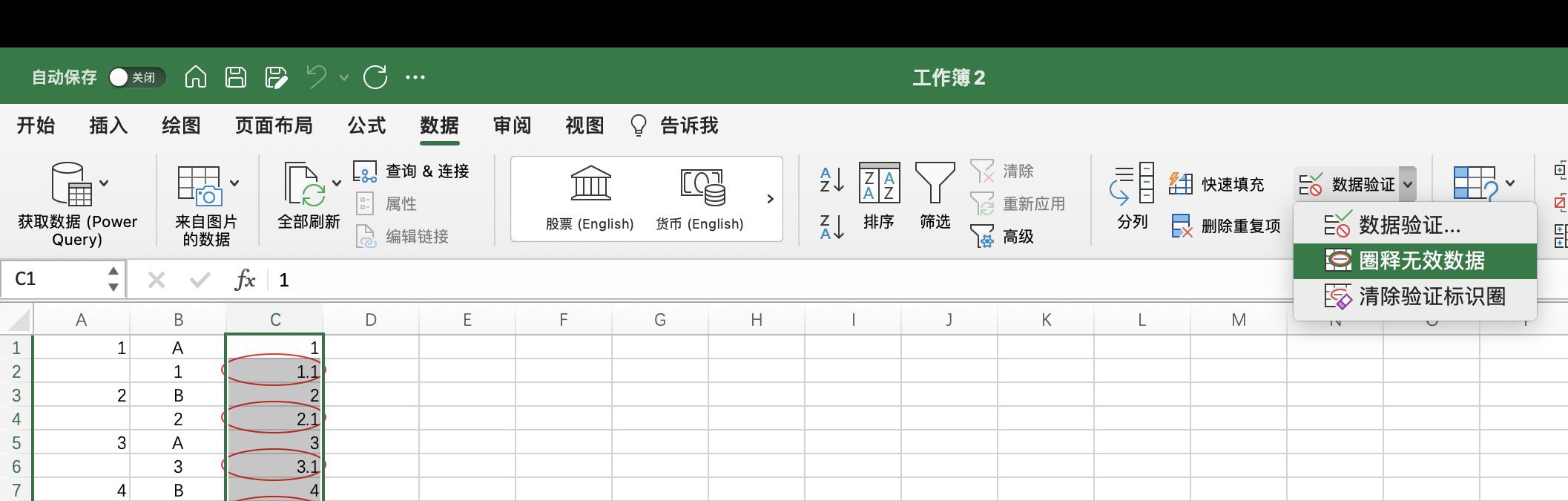Click the fx insert function icon
This screenshot has width=1568, height=501.
coord(245,280)
